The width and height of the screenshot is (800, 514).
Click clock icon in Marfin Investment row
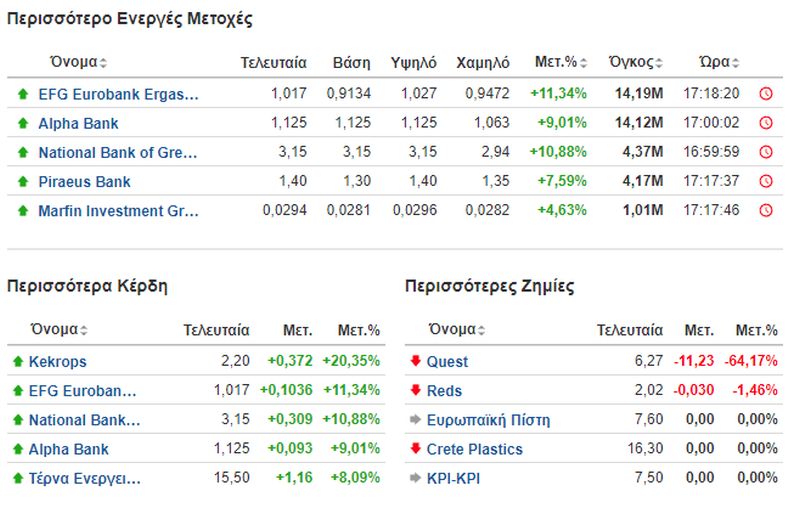click(766, 210)
